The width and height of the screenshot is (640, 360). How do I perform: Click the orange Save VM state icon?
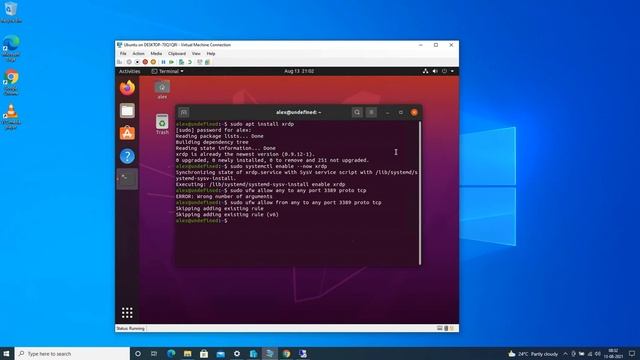point(153,62)
